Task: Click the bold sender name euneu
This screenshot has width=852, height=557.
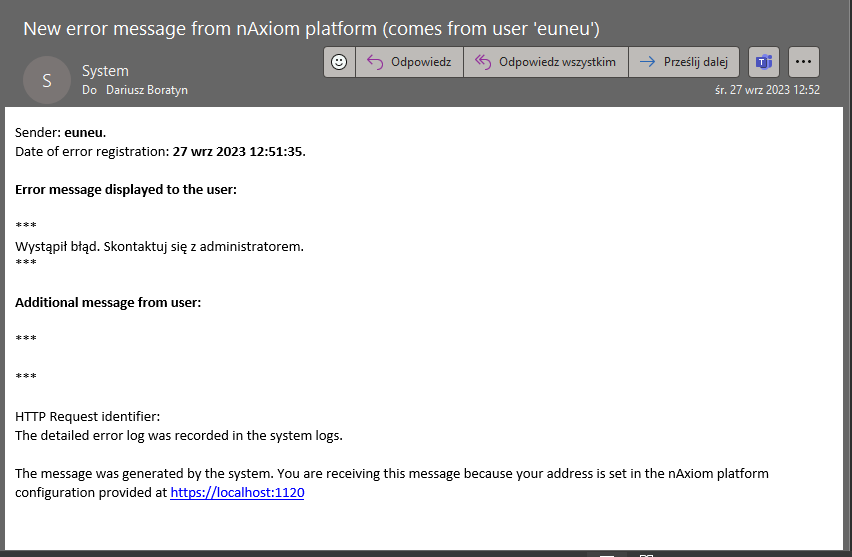Action: point(84,132)
